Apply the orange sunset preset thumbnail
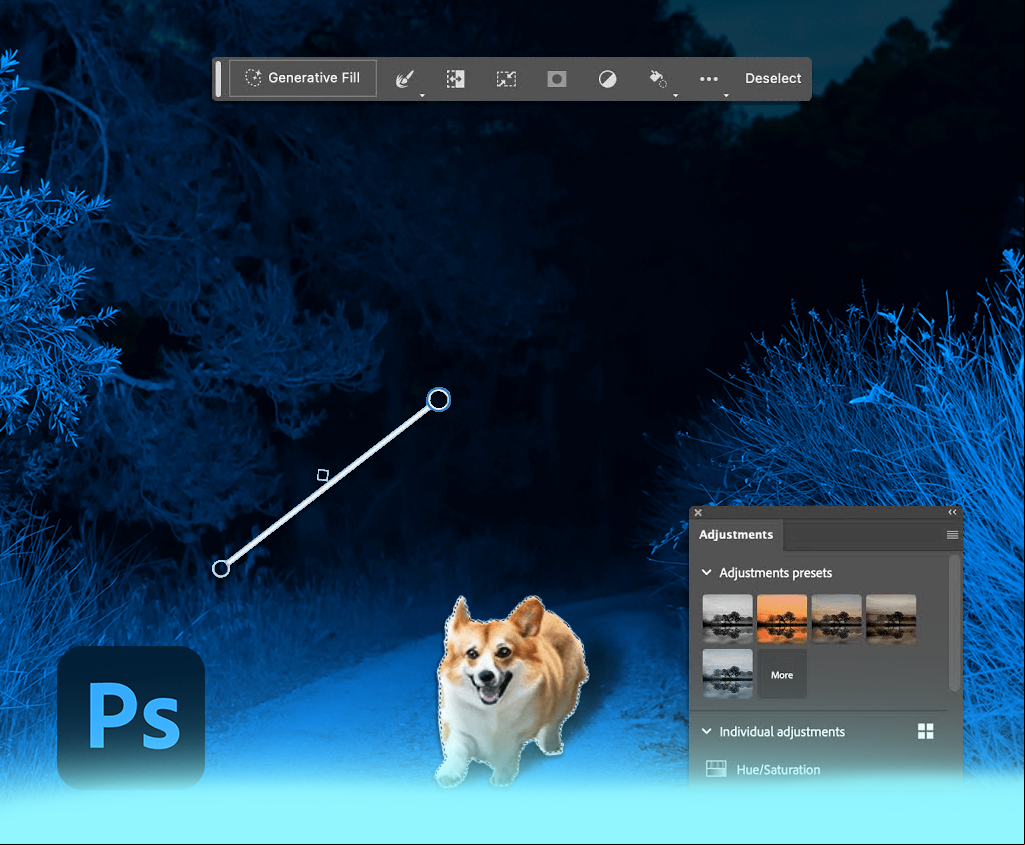 click(x=782, y=619)
